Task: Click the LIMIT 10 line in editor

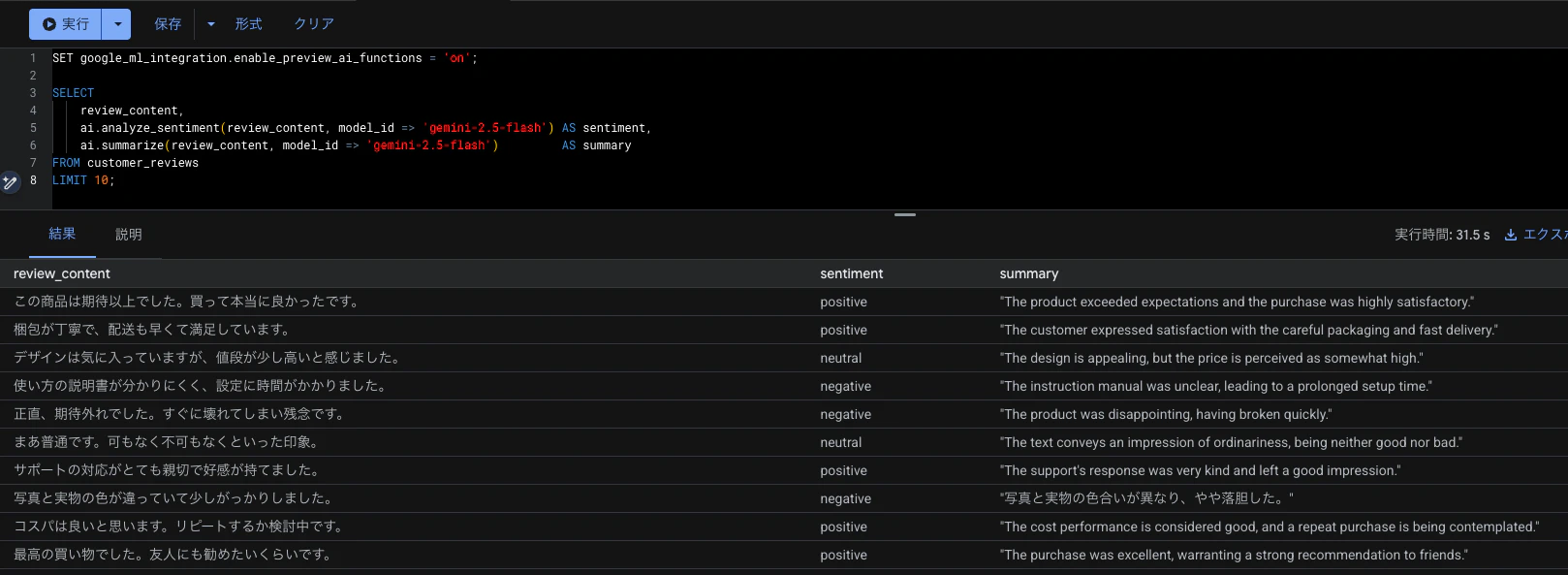Action: (82, 180)
